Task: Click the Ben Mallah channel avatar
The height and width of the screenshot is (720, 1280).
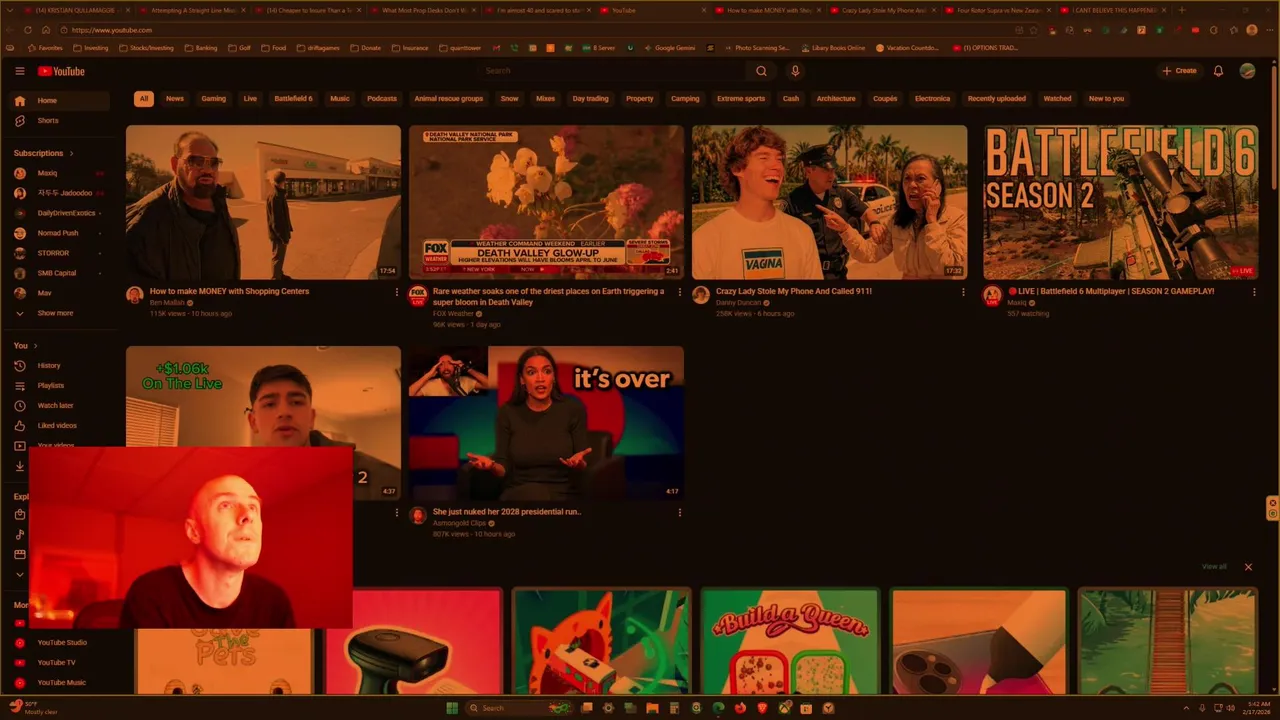Action: tap(135, 295)
